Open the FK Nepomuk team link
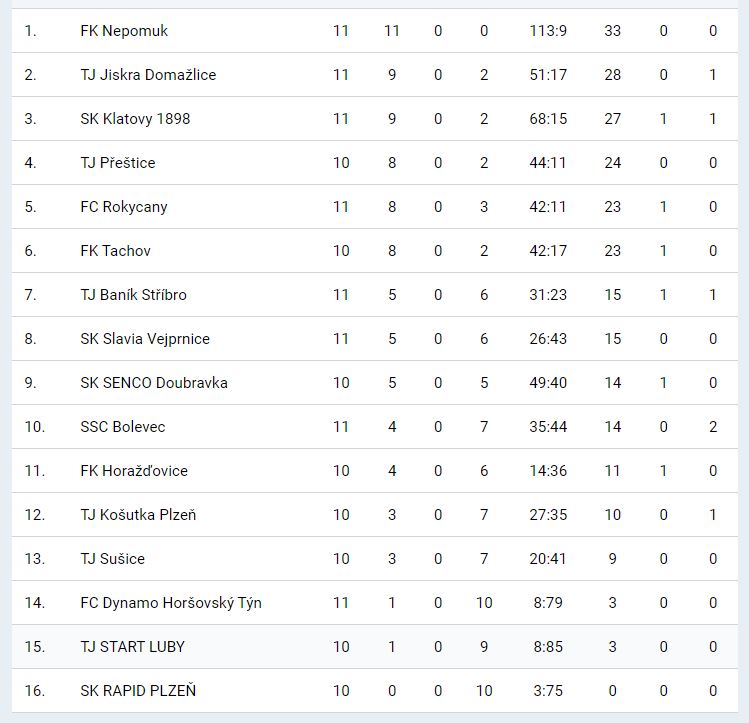This screenshot has height=723, width=749. [x=124, y=31]
